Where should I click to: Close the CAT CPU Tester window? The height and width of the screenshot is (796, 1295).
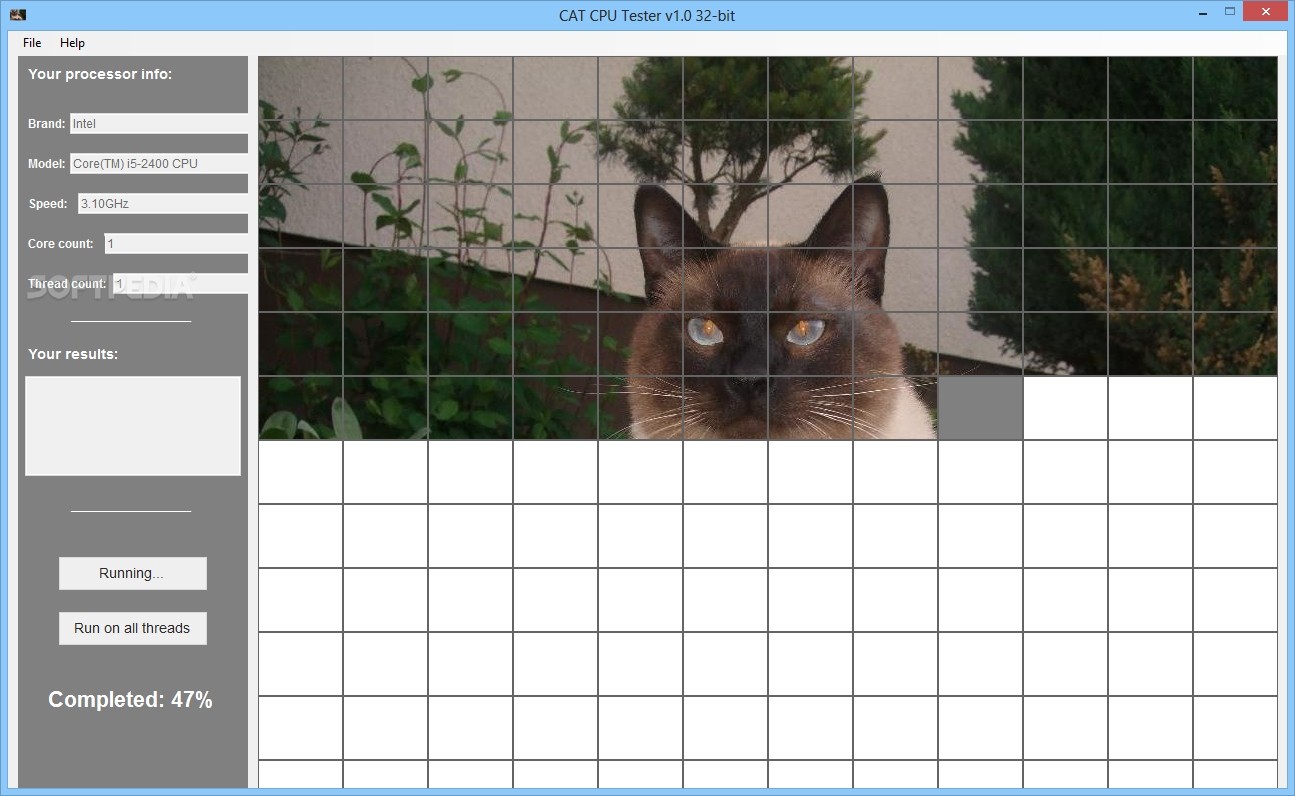pyautogui.click(x=1267, y=13)
